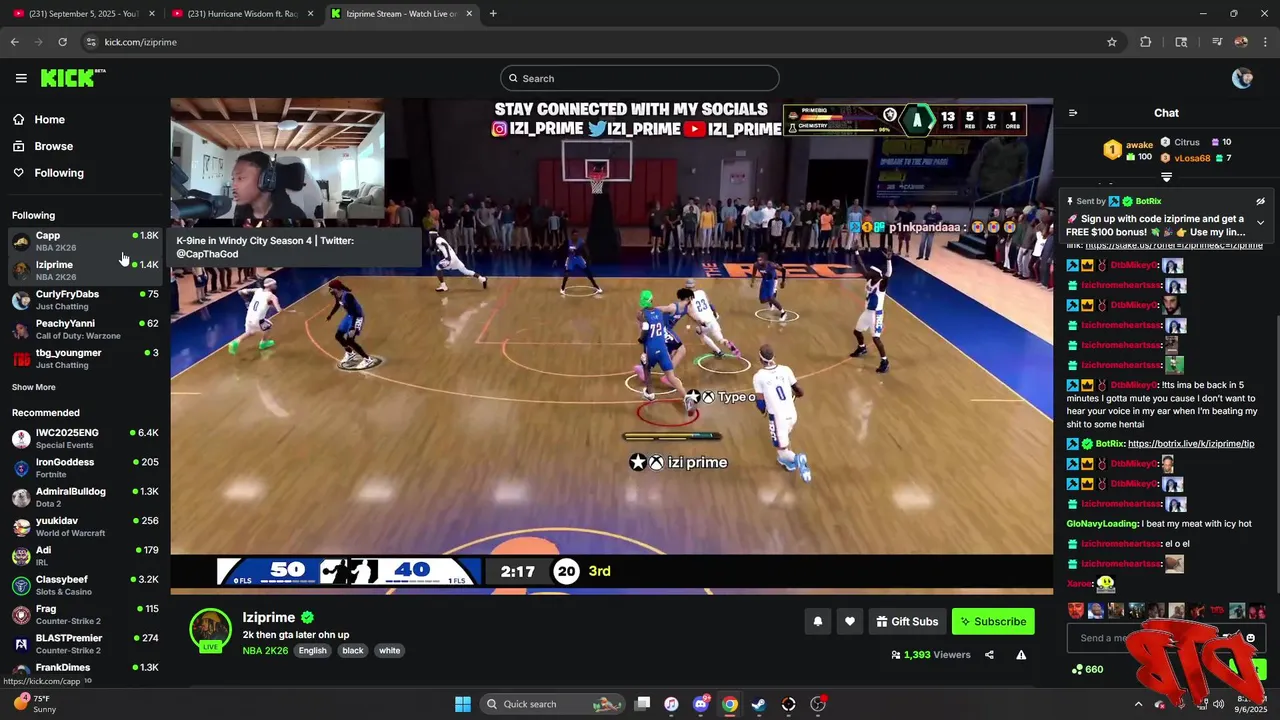Open Chrome three-dot menu

(x=1266, y=42)
